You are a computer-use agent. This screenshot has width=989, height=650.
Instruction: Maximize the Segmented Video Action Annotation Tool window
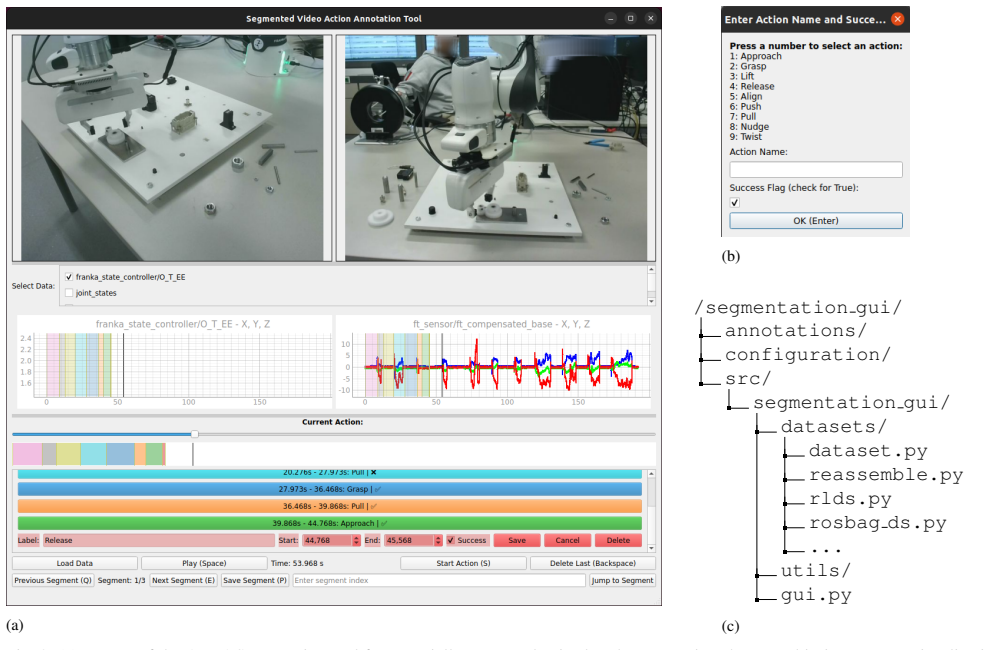pyautogui.click(x=630, y=19)
